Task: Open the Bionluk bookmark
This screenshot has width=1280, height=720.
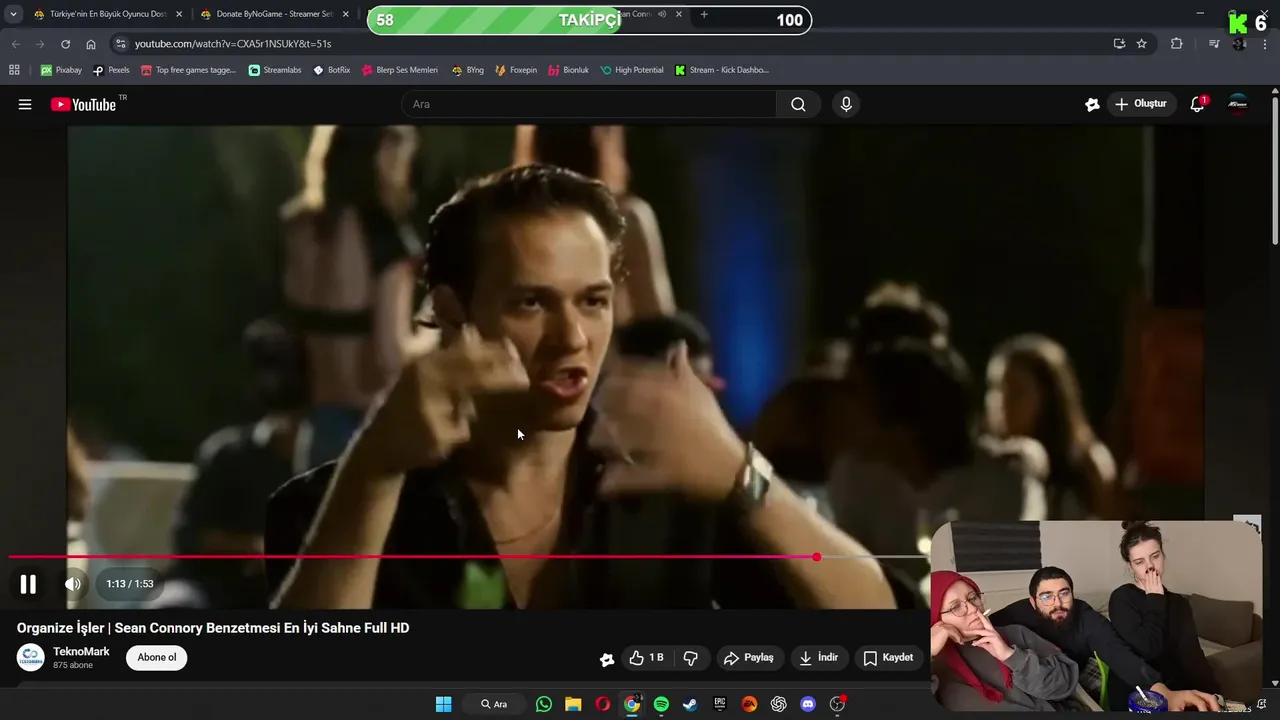Action: 568,70
